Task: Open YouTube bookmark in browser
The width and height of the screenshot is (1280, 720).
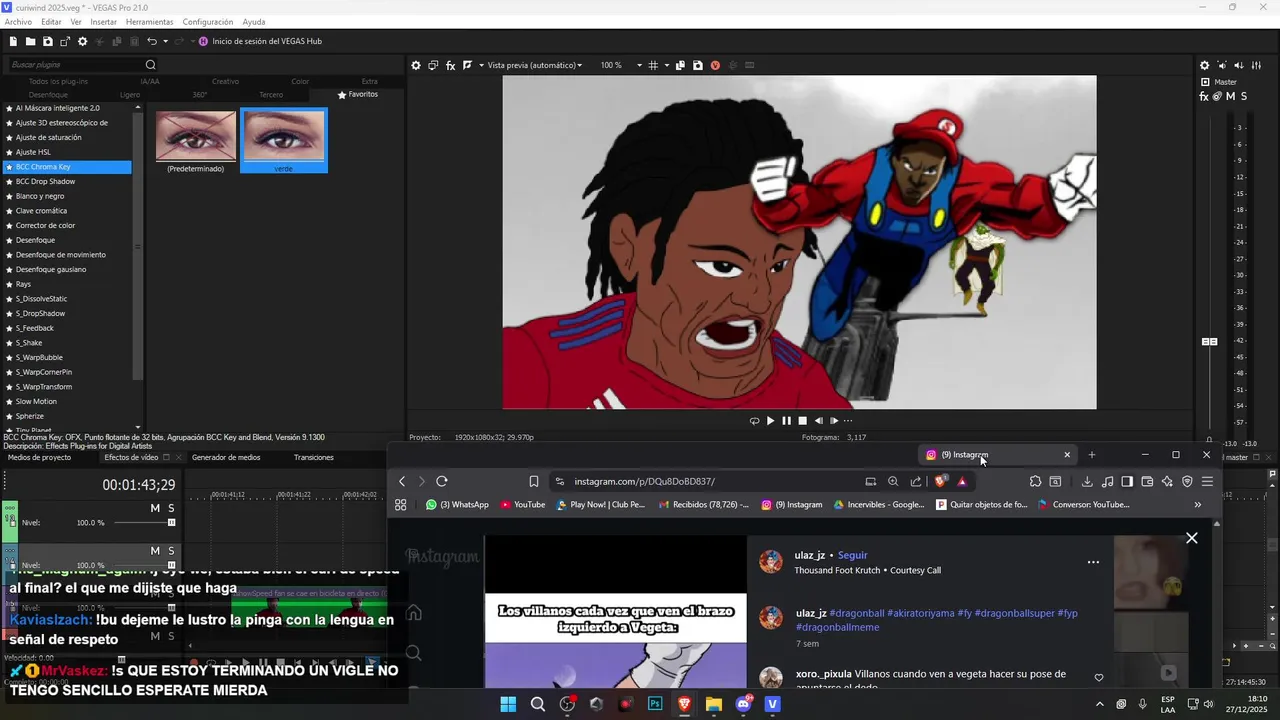Action: click(x=523, y=505)
